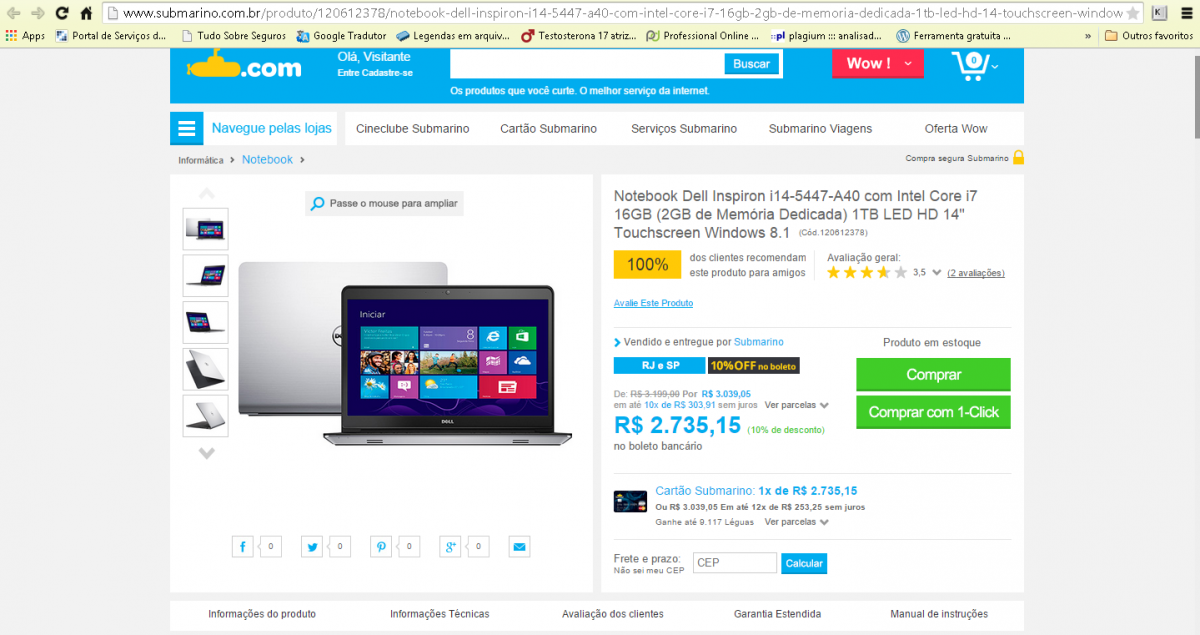Focus the site search input field
Screen dimensions: 1200x635
588,64
